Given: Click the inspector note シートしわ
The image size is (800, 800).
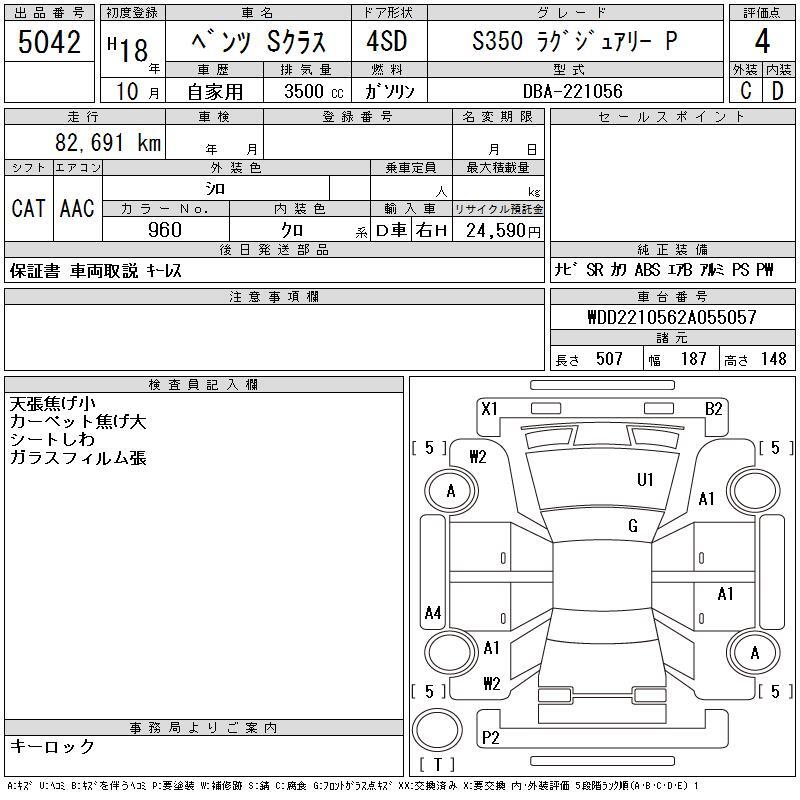Looking at the screenshot, I should tap(53, 439).
